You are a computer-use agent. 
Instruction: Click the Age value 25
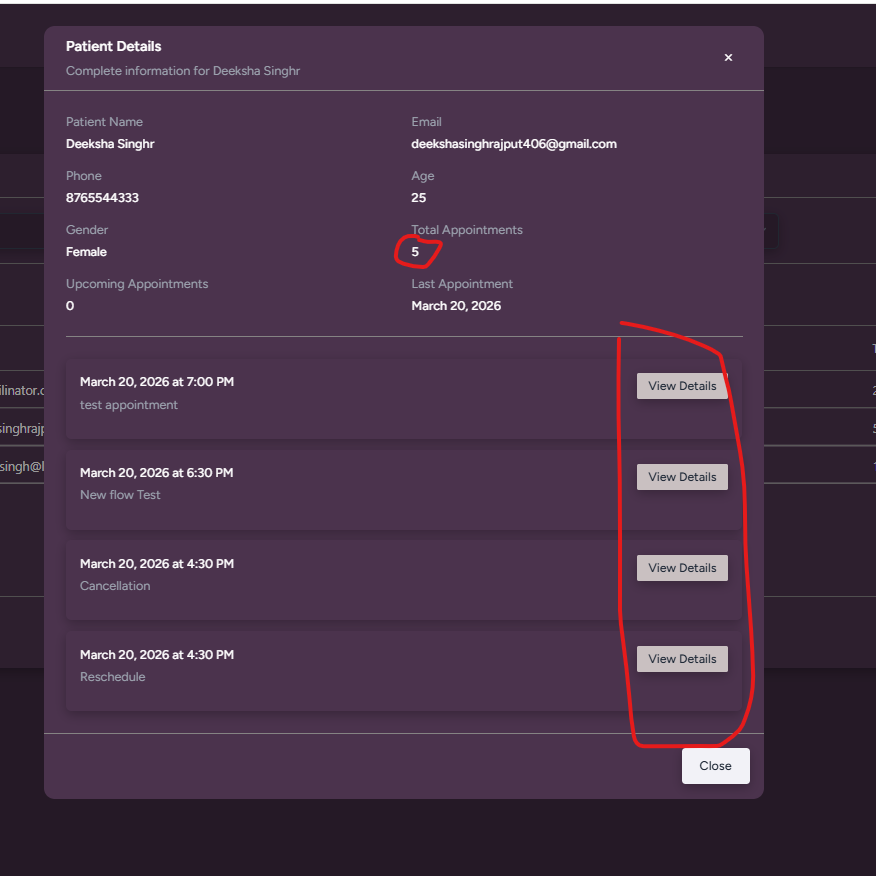click(418, 198)
